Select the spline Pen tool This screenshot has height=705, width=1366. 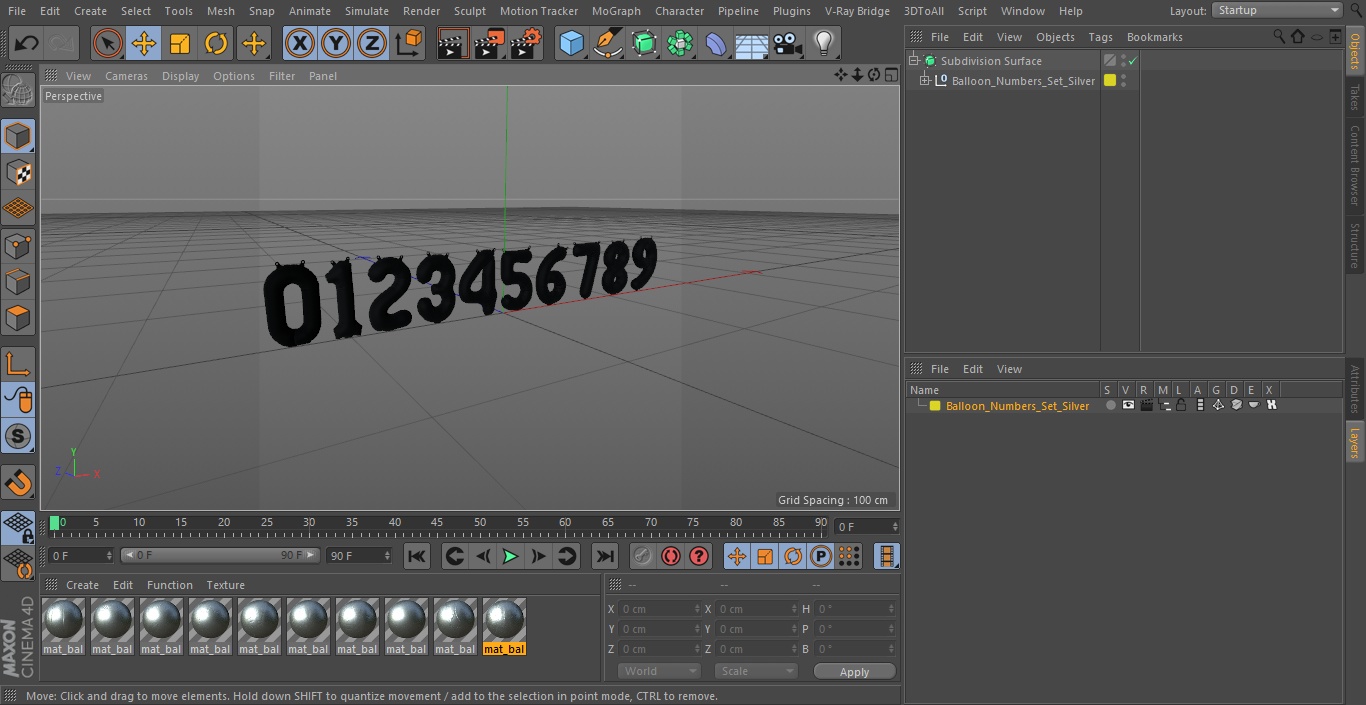click(x=607, y=43)
